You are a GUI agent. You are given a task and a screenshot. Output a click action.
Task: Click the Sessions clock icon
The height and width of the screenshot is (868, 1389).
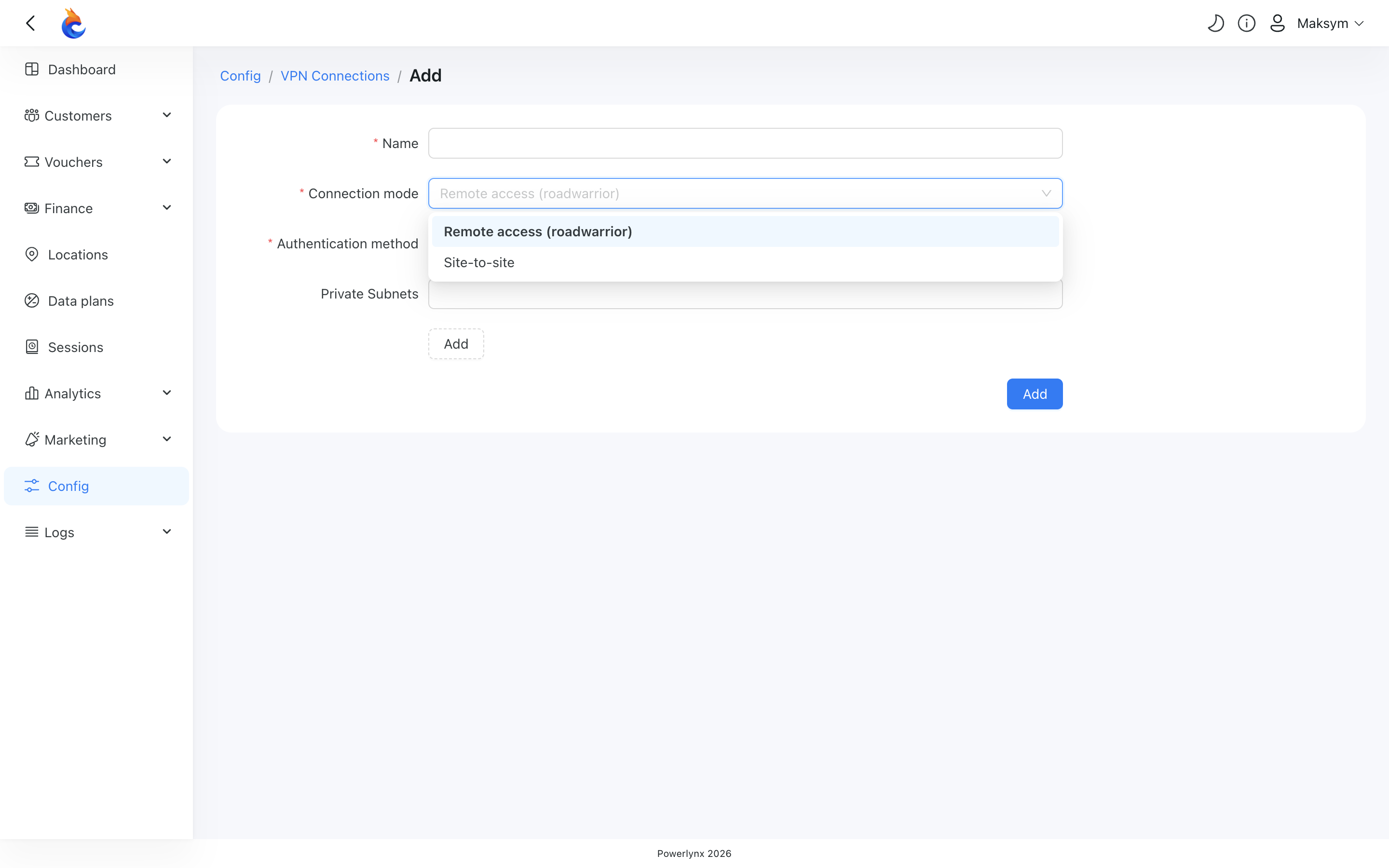tap(31, 347)
